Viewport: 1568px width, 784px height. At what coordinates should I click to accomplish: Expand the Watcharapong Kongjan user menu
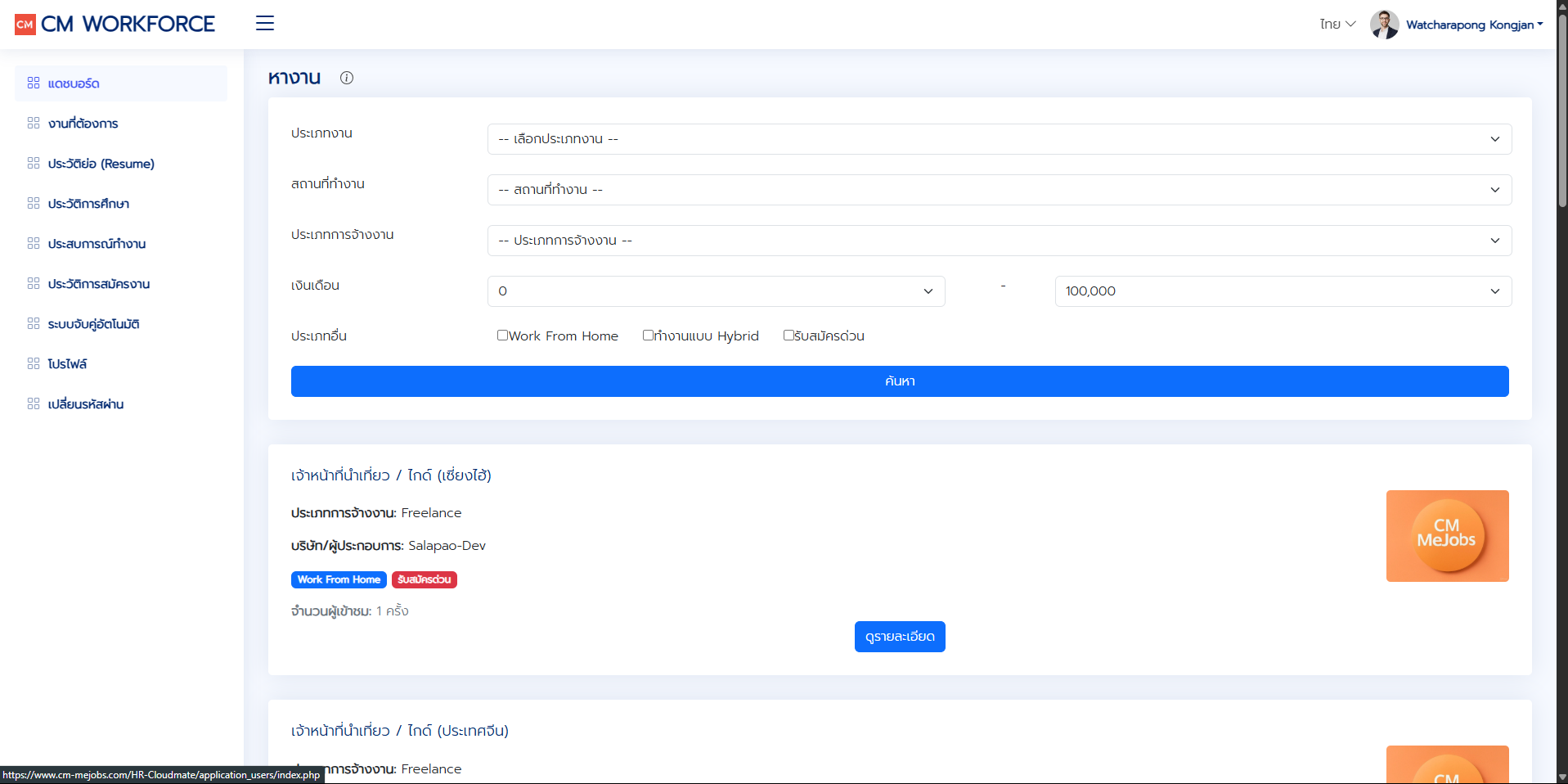[1474, 25]
